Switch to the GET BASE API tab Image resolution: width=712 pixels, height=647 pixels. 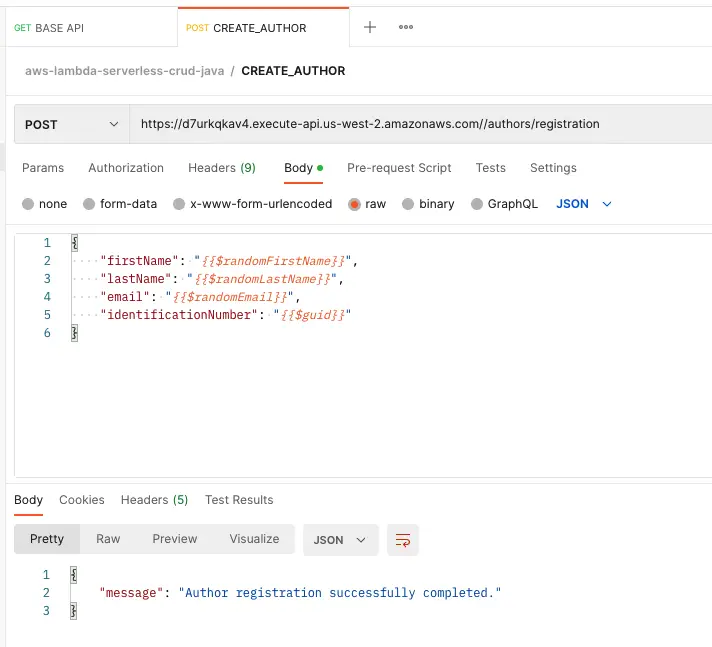(x=91, y=28)
